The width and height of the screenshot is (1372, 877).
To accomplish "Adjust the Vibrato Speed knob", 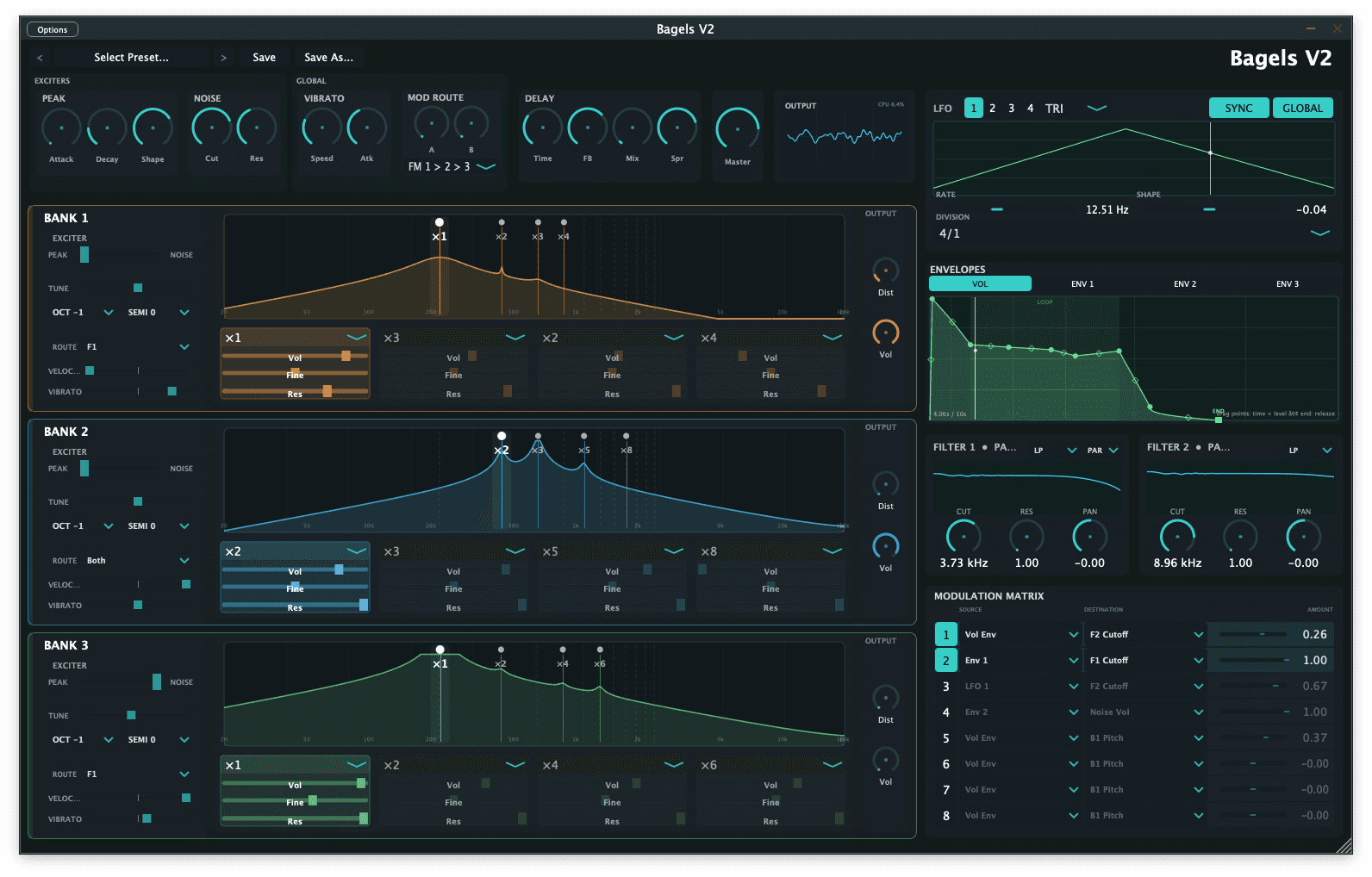I will pyautogui.click(x=321, y=128).
